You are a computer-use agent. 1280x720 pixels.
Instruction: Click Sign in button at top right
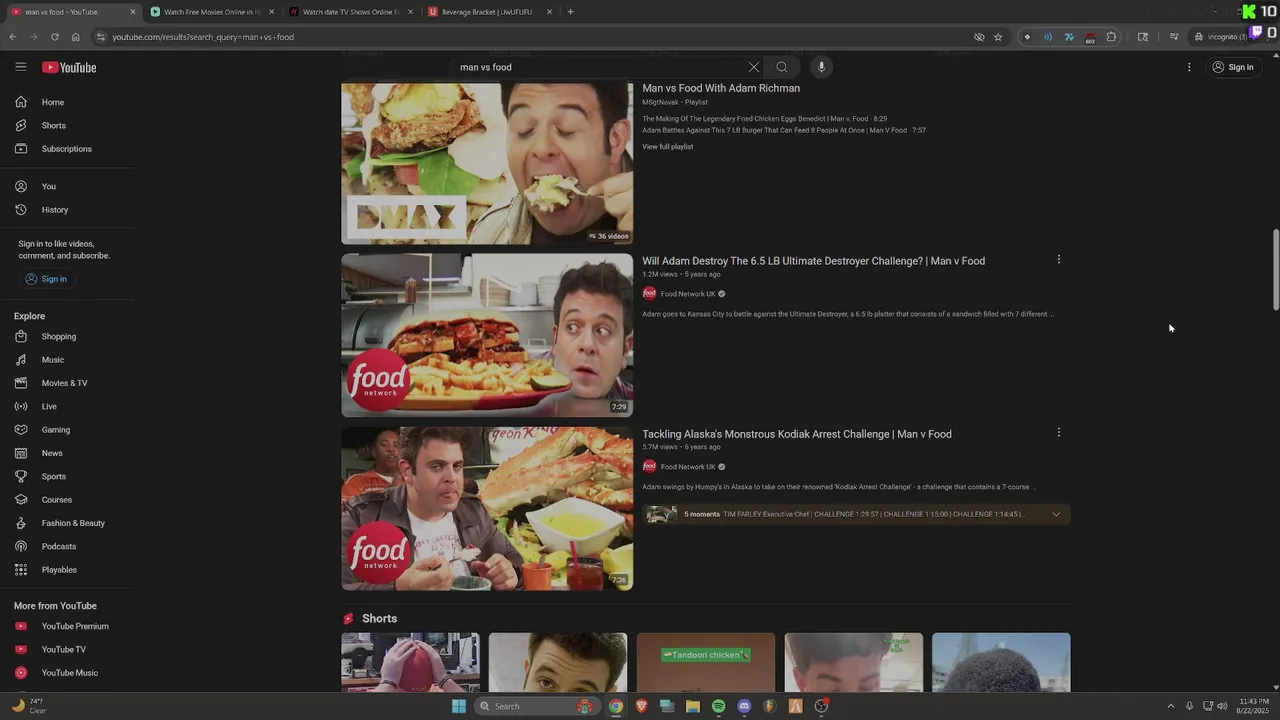(x=1233, y=67)
